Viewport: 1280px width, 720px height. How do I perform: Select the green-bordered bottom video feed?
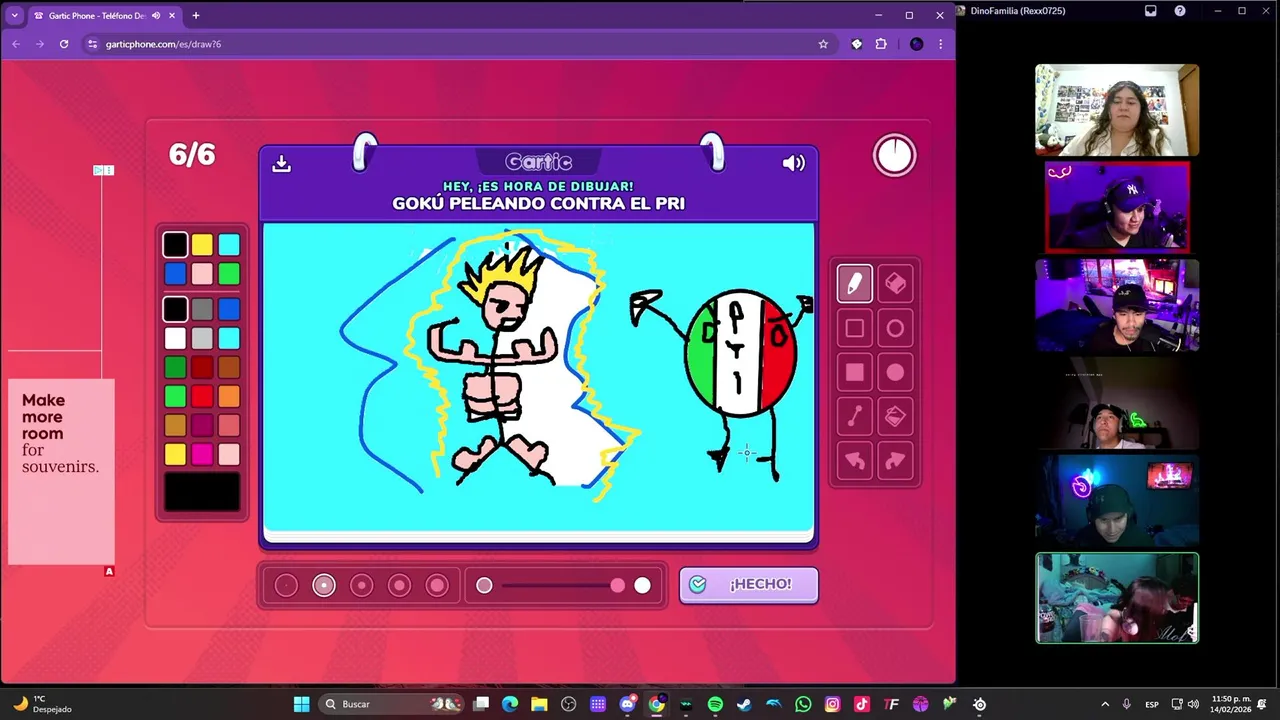click(x=1117, y=598)
